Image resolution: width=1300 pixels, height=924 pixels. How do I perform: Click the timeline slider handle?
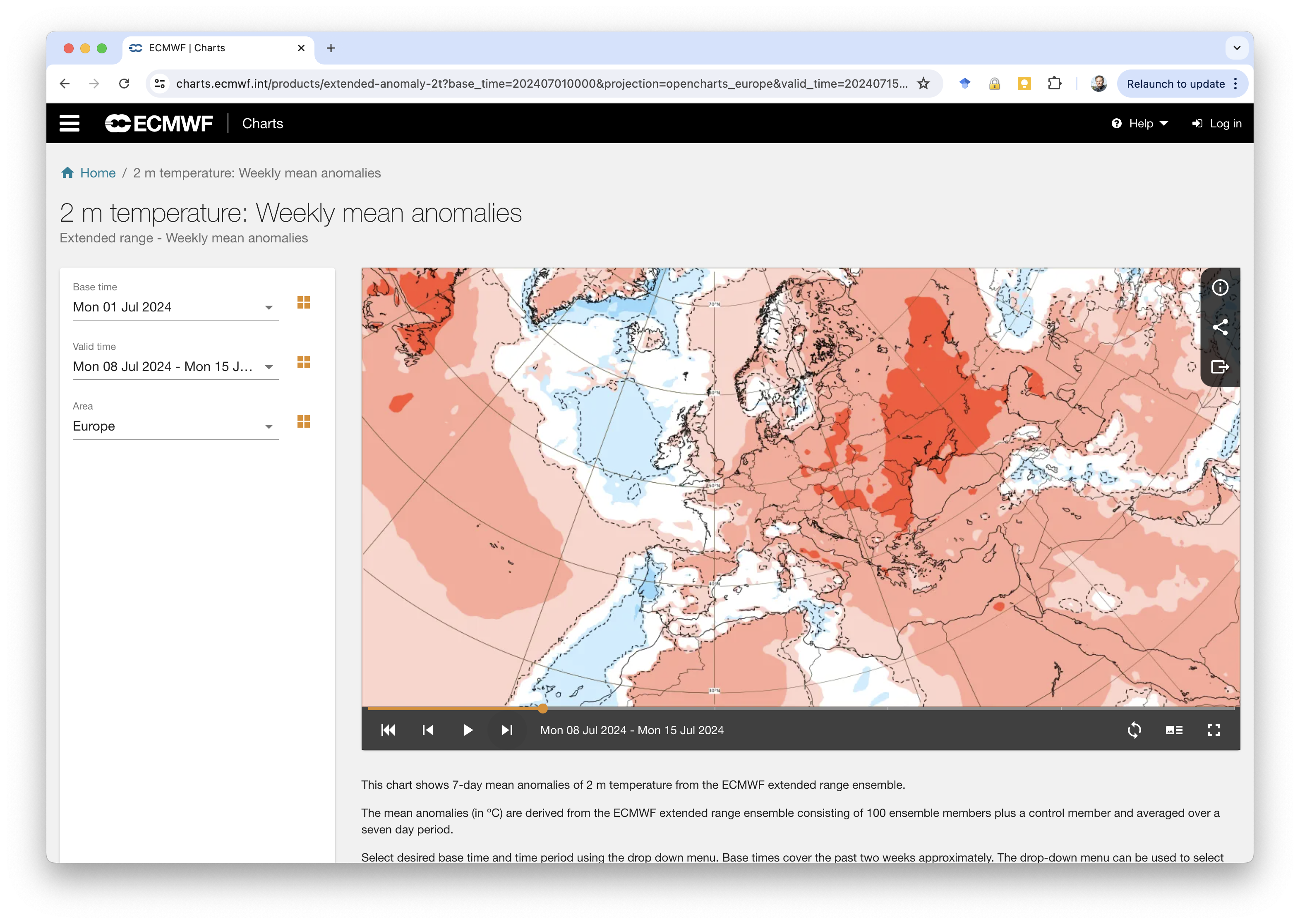pos(543,709)
